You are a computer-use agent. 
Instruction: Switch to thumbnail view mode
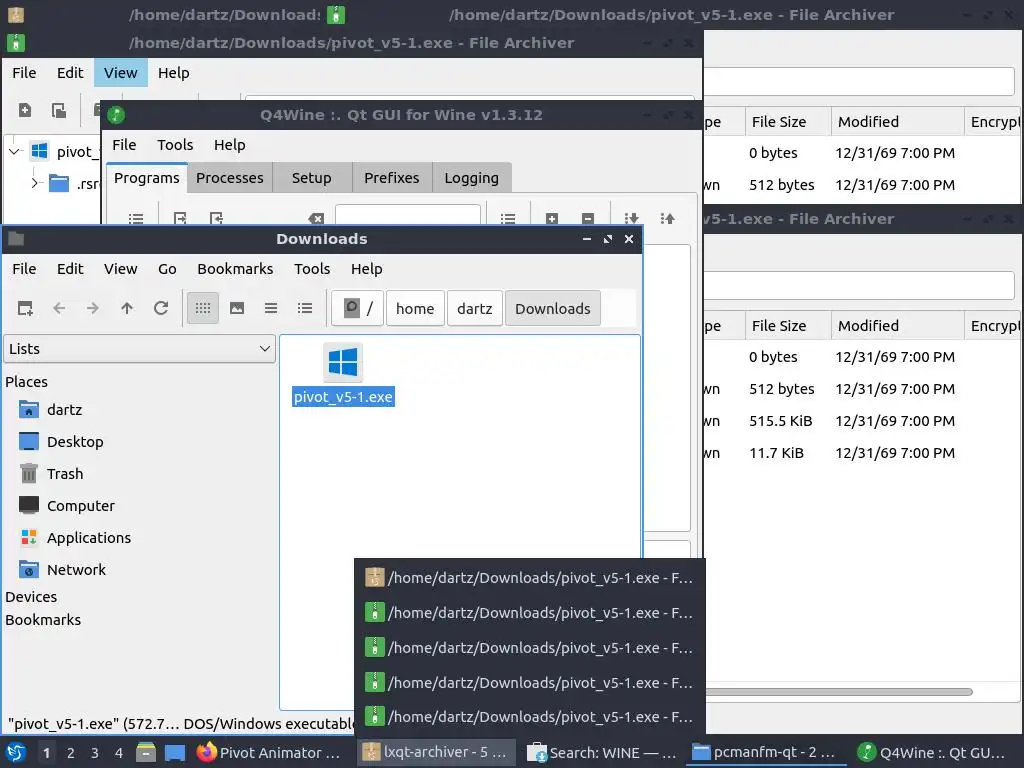click(x=237, y=308)
